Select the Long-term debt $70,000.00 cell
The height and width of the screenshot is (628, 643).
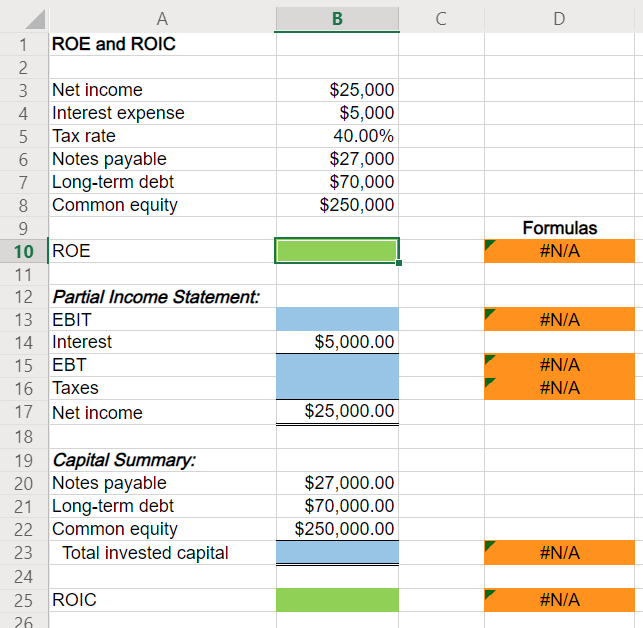tap(337, 506)
